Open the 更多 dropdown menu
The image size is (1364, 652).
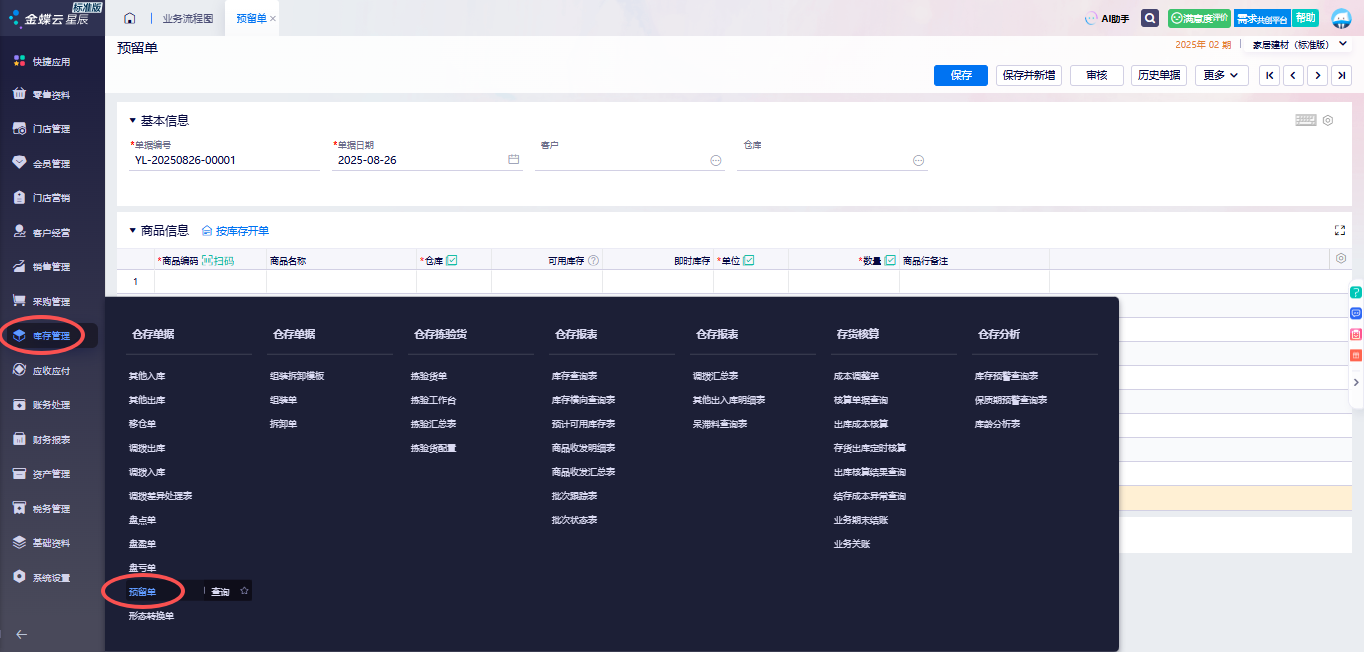1221,75
